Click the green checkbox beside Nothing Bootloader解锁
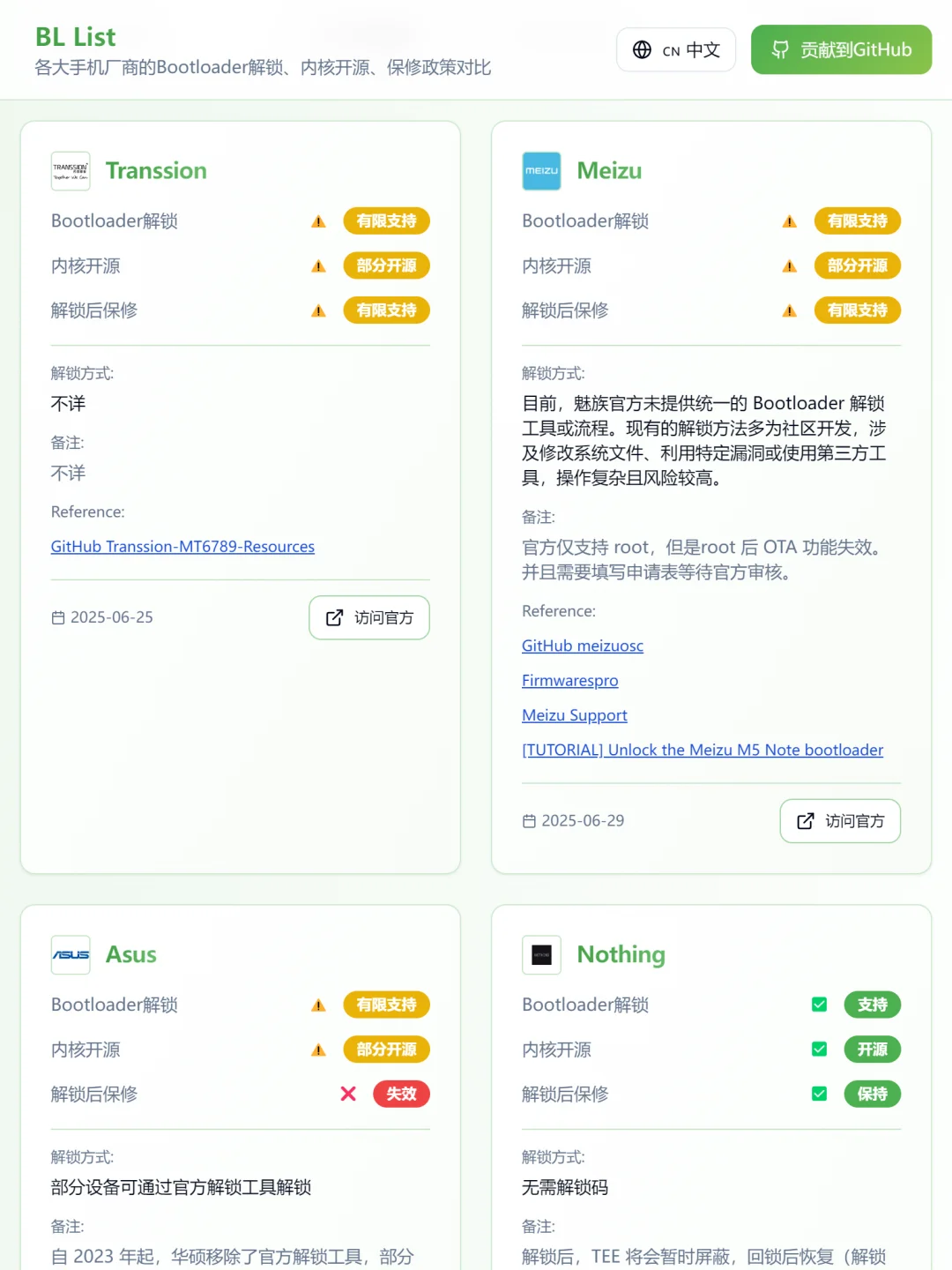This screenshot has height=1270, width=952. point(819,1005)
